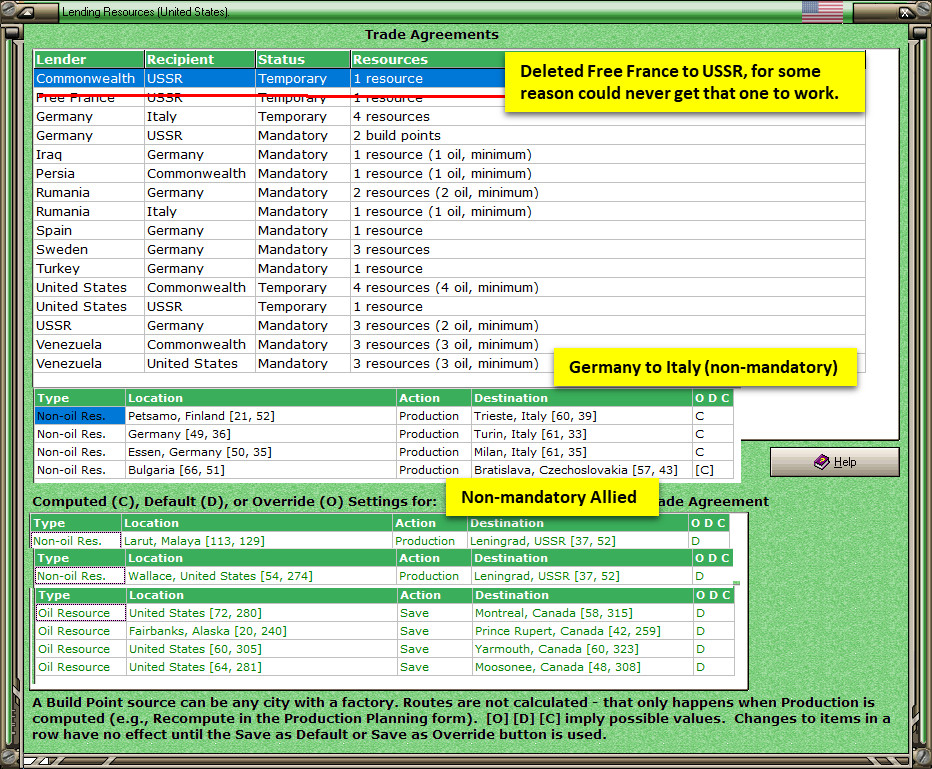Click the Yarmouth, Canada destination
Viewport: 932px width, 769px height.
pyautogui.click(x=582, y=649)
